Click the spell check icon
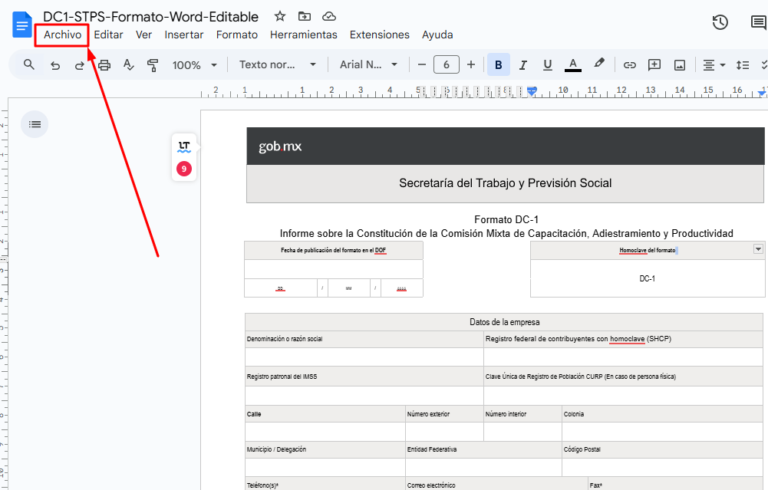 click(128, 65)
